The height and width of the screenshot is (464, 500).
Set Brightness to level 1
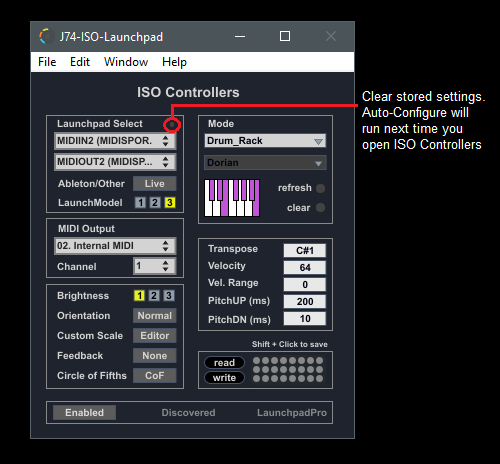[x=139, y=295]
